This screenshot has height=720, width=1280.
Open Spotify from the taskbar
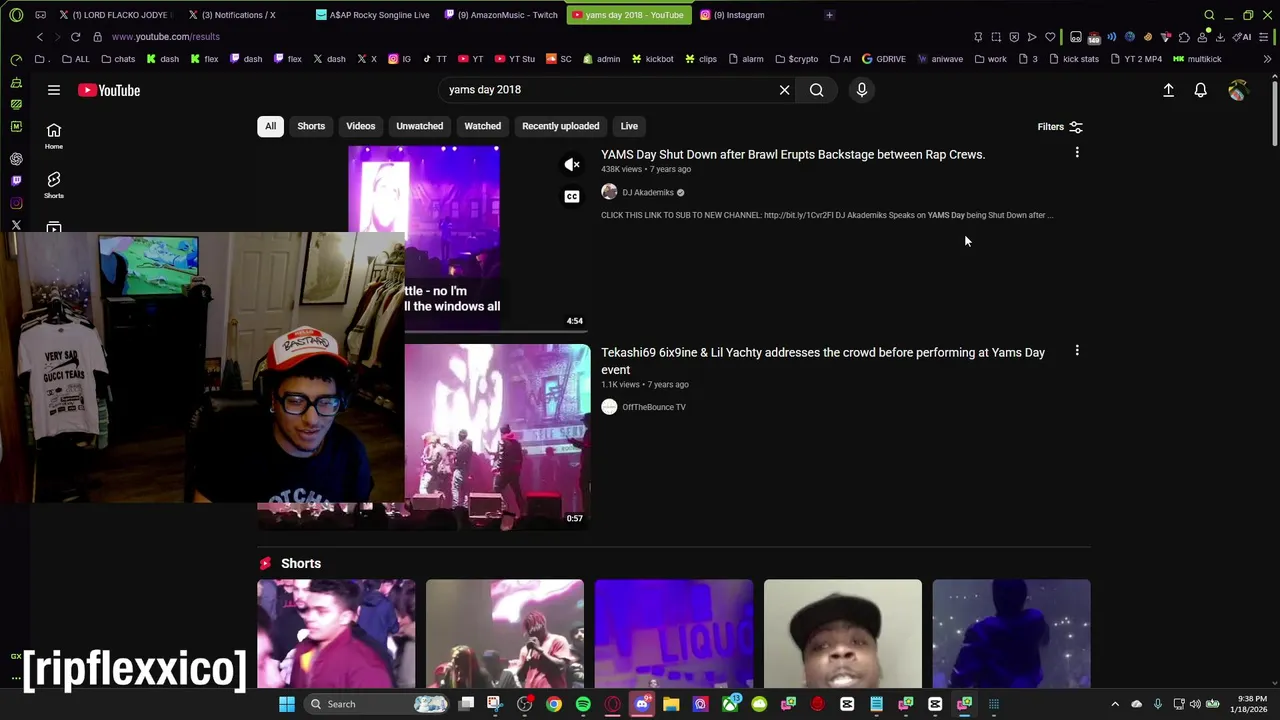583,704
